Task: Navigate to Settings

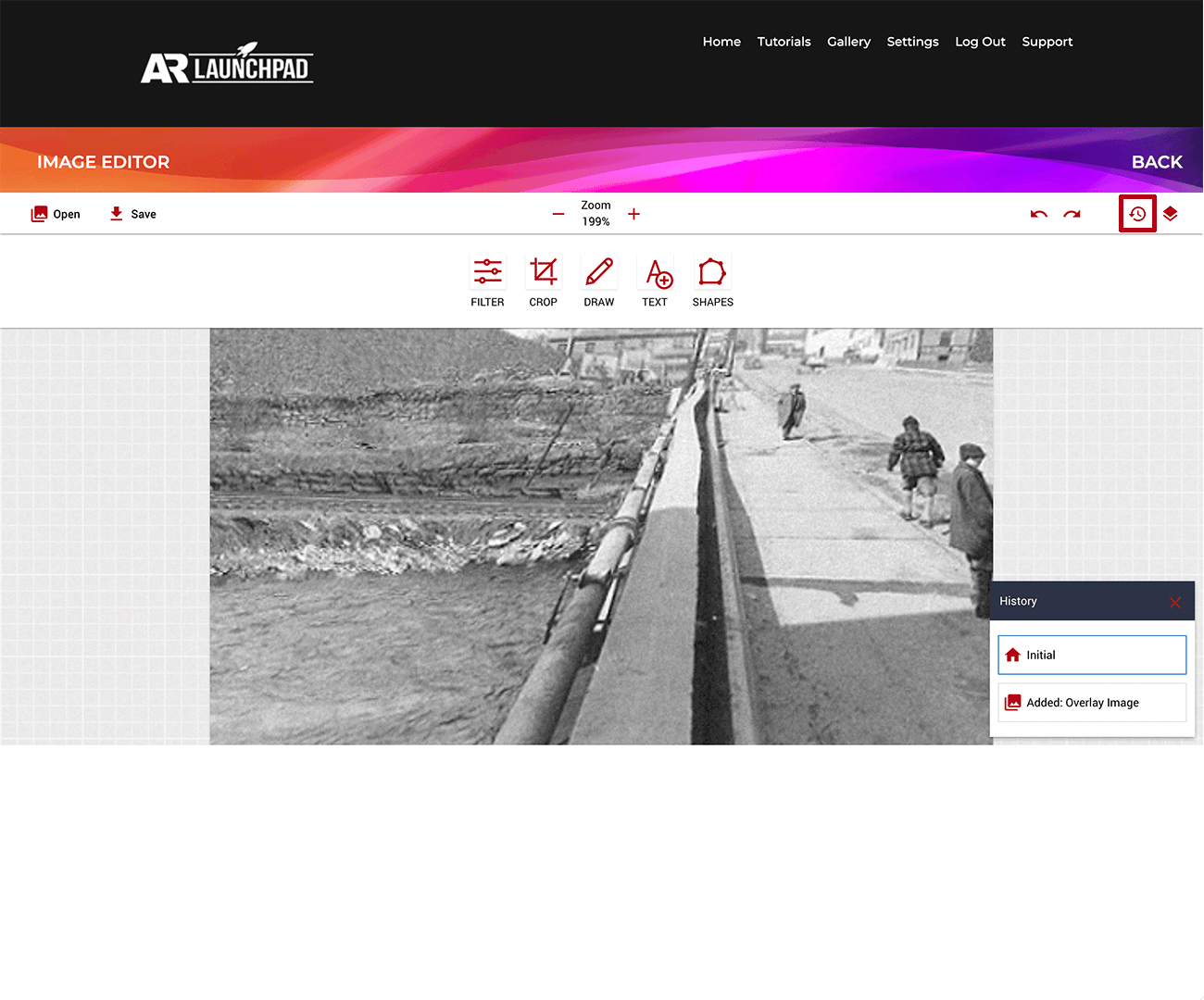Action: tap(912, 42)
